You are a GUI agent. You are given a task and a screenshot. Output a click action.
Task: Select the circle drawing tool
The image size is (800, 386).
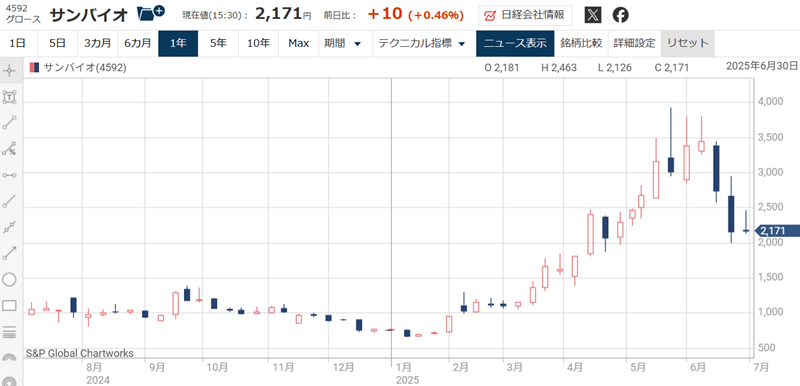click(x=10, y=279)
